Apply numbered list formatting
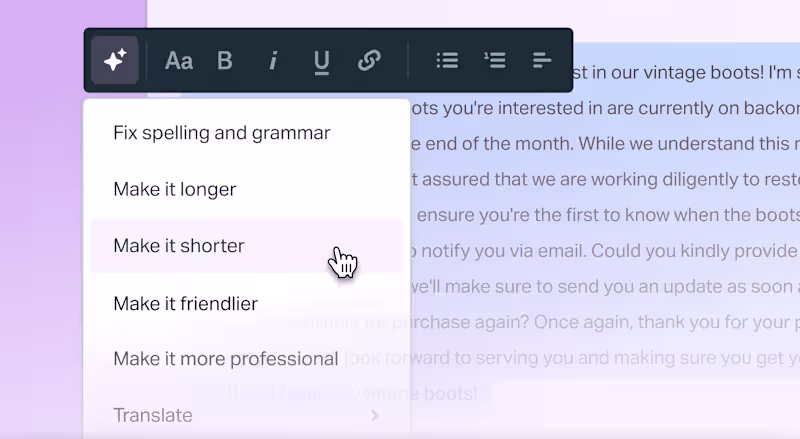The height and width of the screenshot is (439, 800). (x=494, y=60)
